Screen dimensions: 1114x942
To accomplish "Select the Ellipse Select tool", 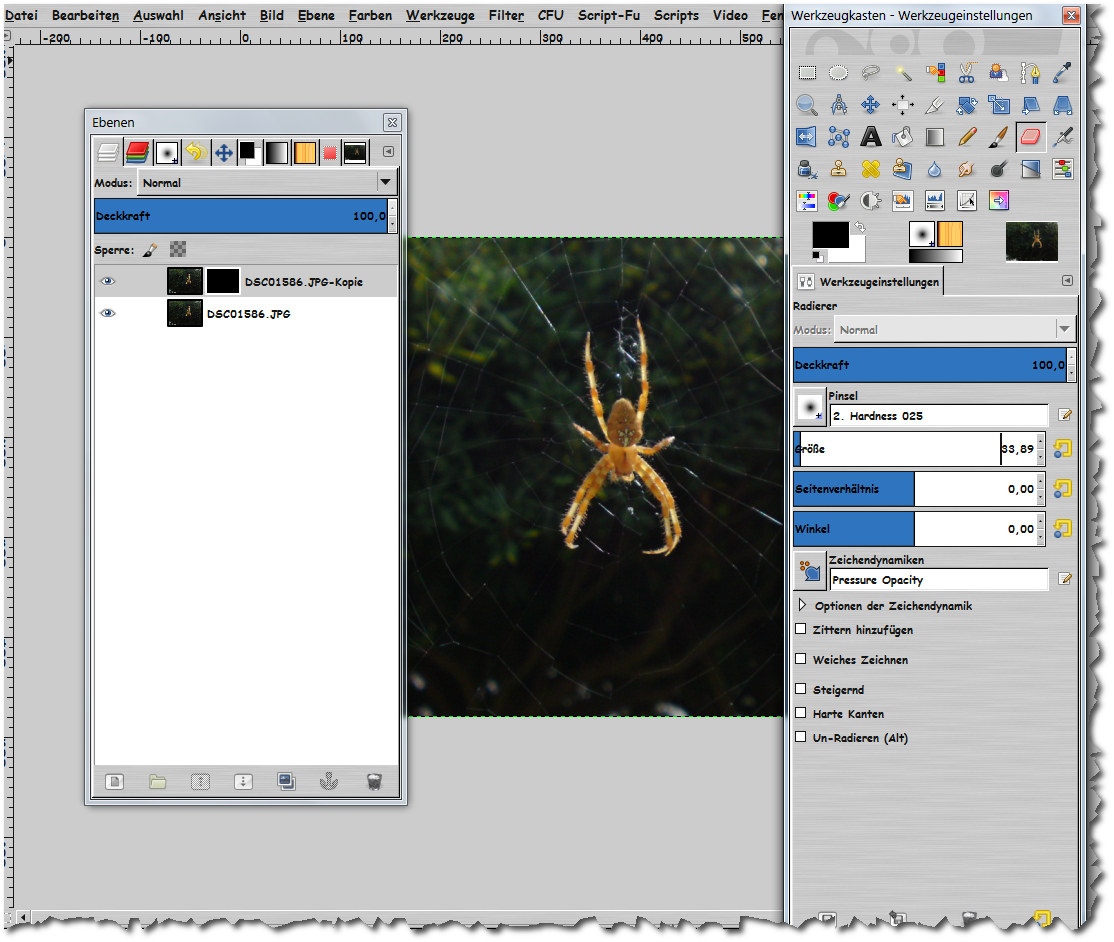I will click(838, 72).
